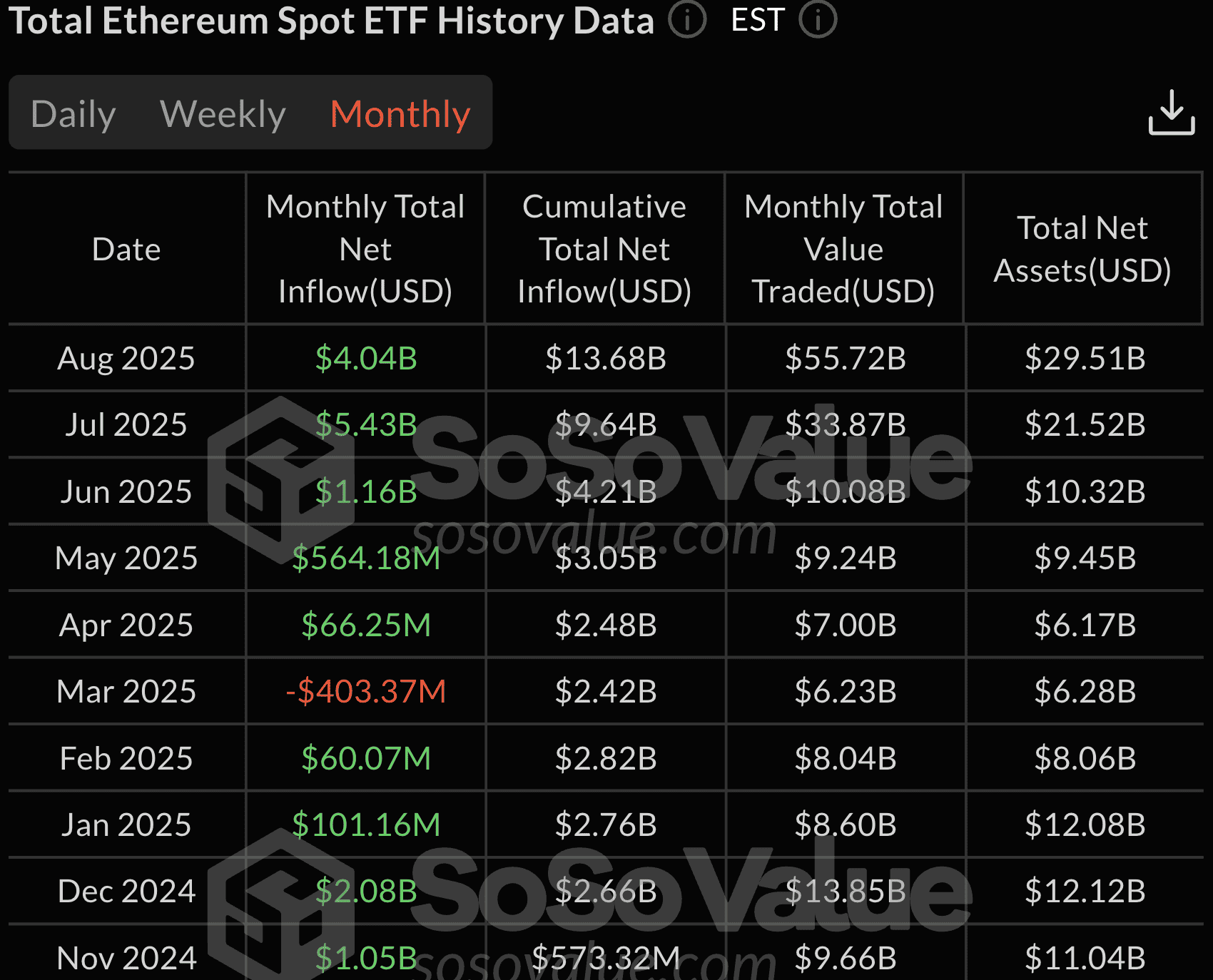
Task: Click the info icon next to EST
Action: click(x=818, y=20)
